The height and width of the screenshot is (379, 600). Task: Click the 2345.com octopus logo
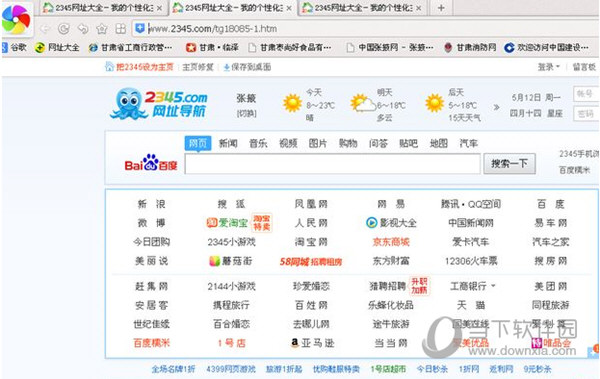[x=159, y=103]
